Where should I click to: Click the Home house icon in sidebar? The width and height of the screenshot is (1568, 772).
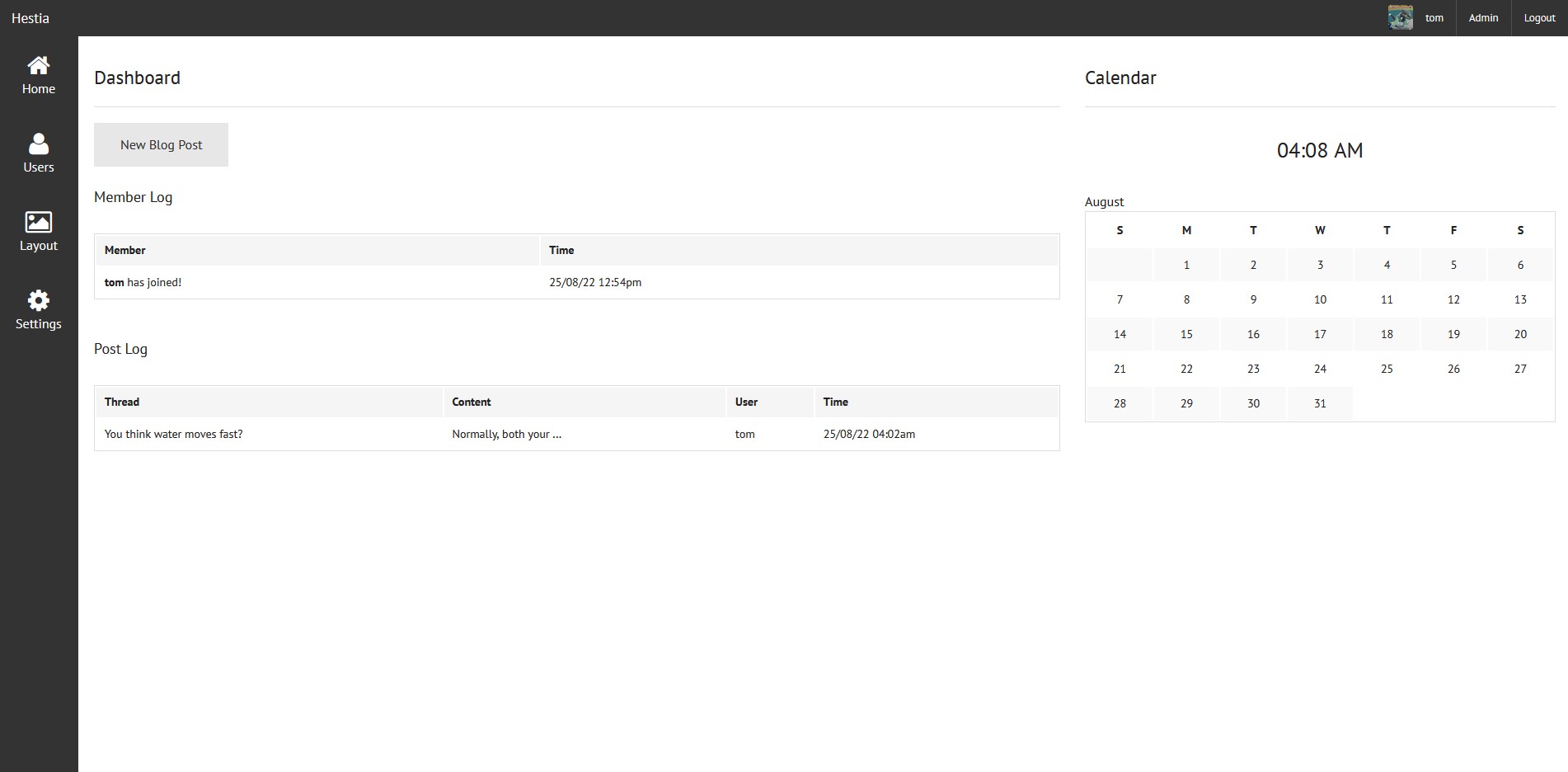click(39, 65)
